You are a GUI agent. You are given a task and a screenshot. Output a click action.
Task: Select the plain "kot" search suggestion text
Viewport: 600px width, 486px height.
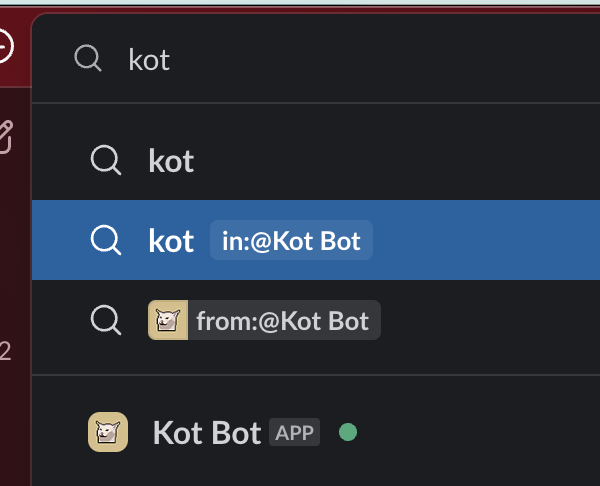[171, 160]
